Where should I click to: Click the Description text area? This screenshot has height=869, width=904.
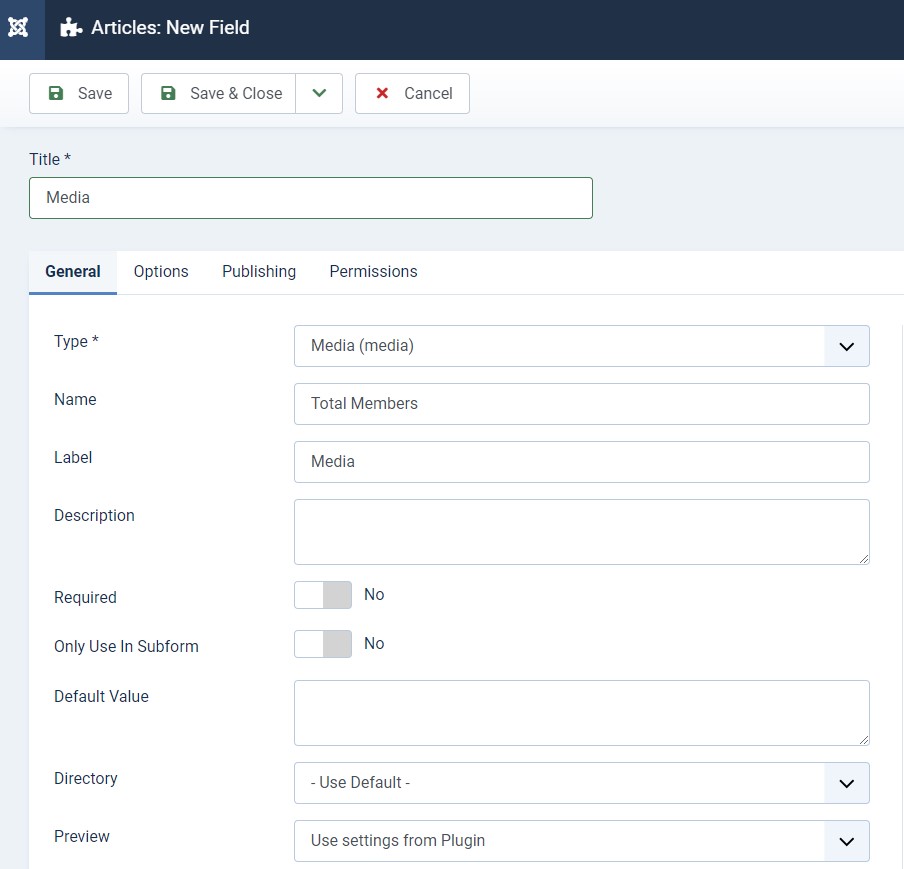click(582, 532)
